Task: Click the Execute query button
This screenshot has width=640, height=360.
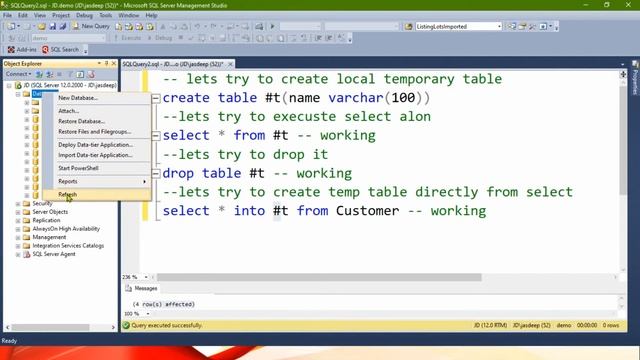Action: pyautogui.click(x=128, y=38)
